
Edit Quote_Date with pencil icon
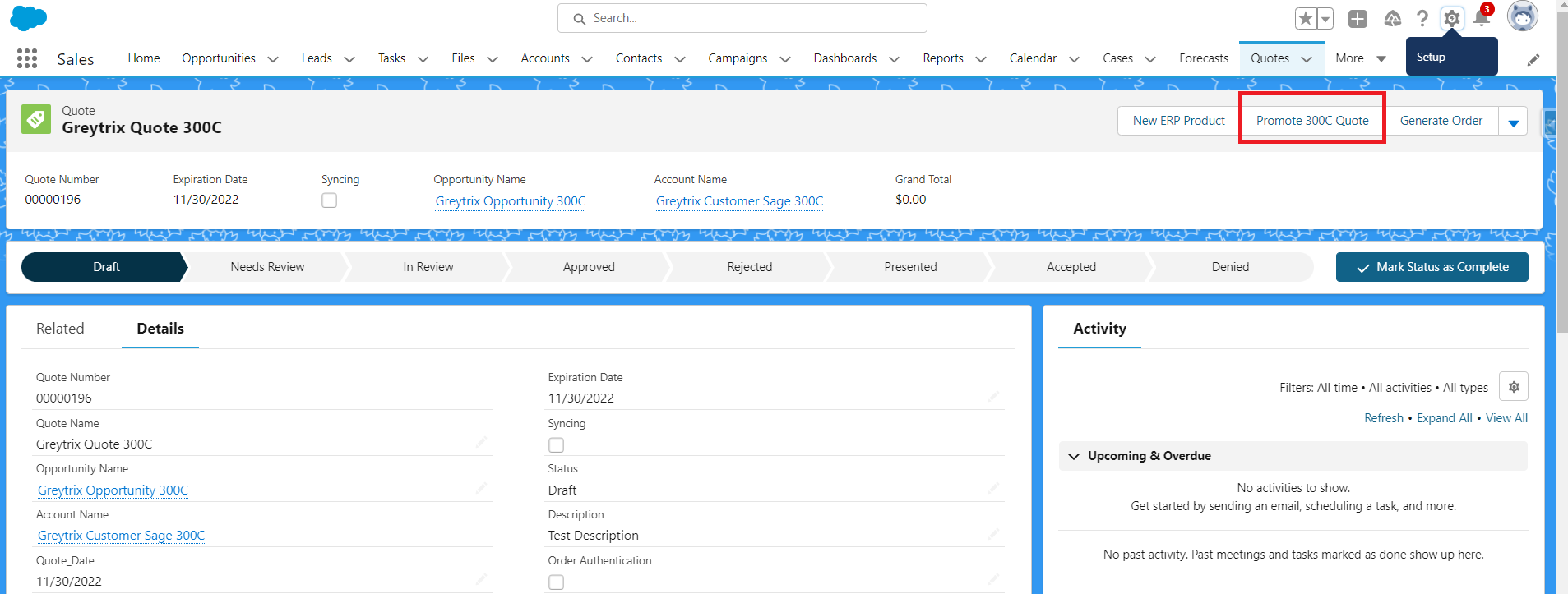click(481, 580)
